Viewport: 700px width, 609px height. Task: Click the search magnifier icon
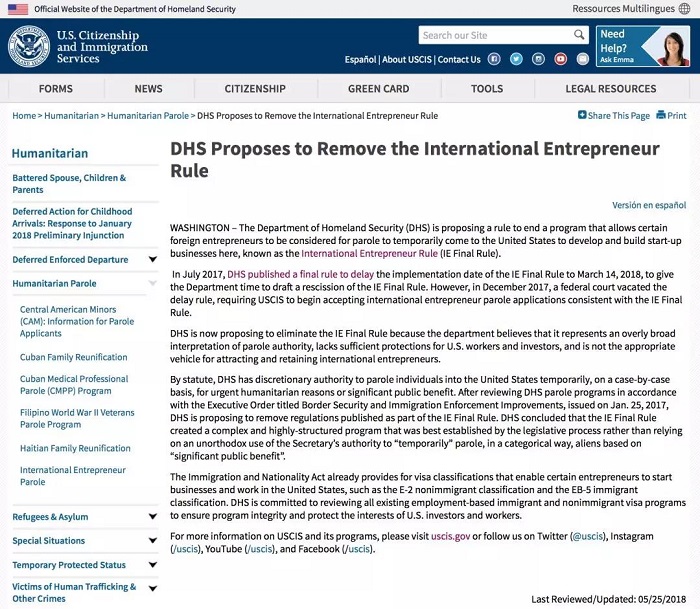pyautogui.click(x=579, y=35)
